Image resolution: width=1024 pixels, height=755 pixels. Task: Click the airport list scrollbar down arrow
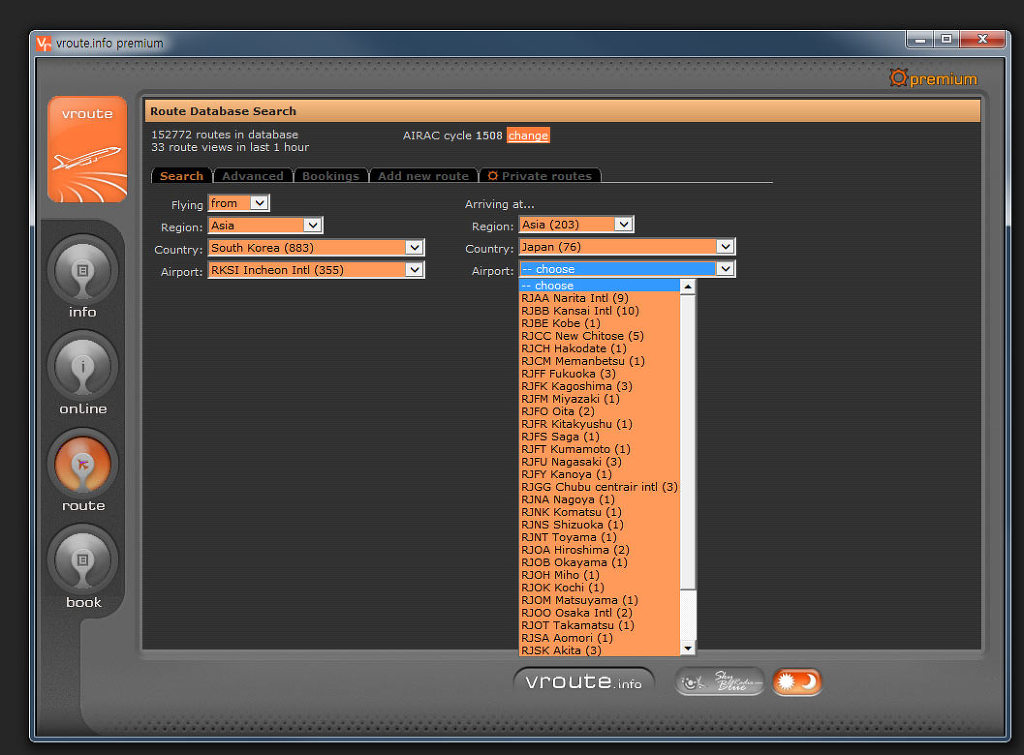[687, 647]
